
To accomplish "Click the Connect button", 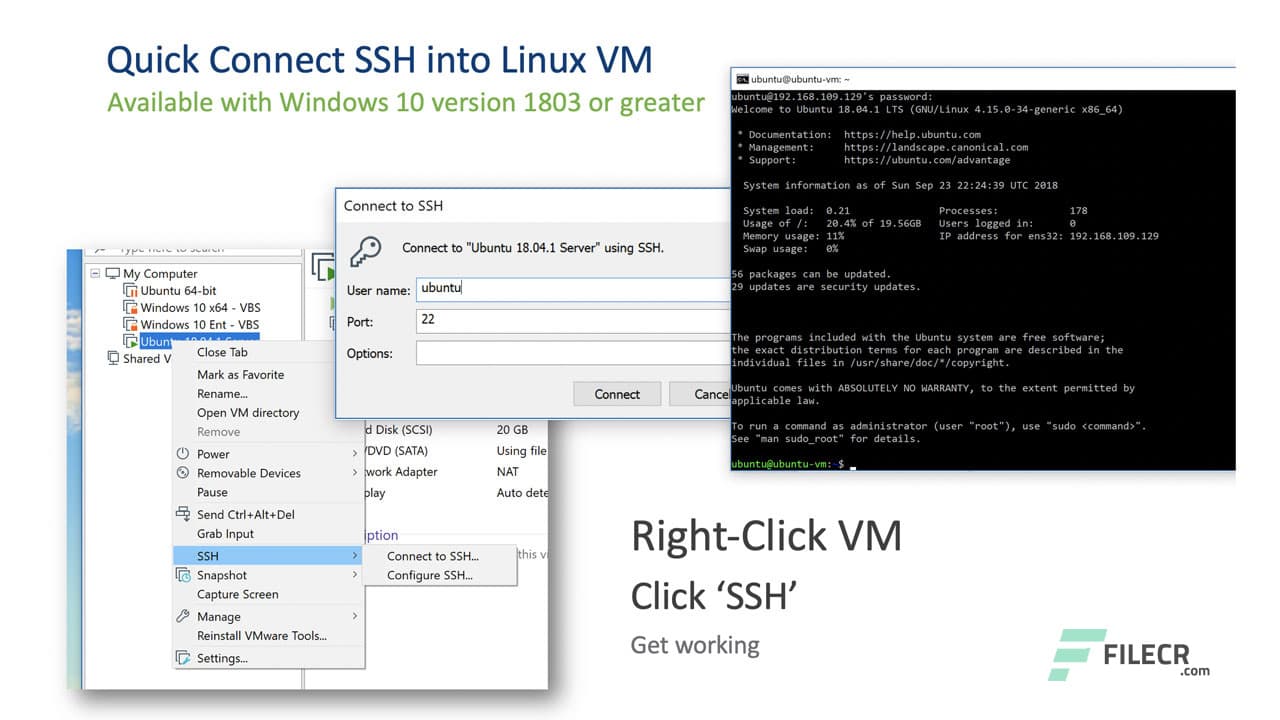I will (x=617, y=394).
